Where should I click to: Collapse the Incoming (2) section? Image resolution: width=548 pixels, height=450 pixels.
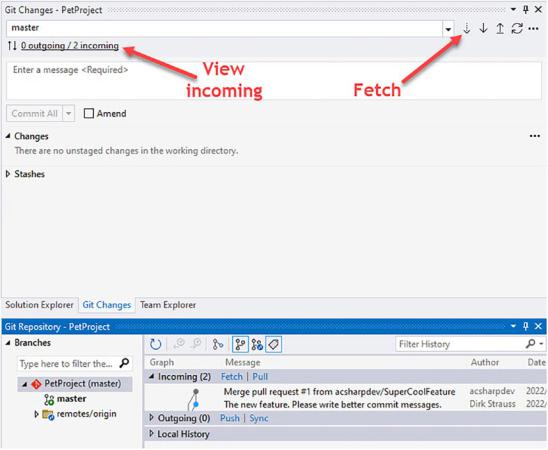[x=151, y=377]
